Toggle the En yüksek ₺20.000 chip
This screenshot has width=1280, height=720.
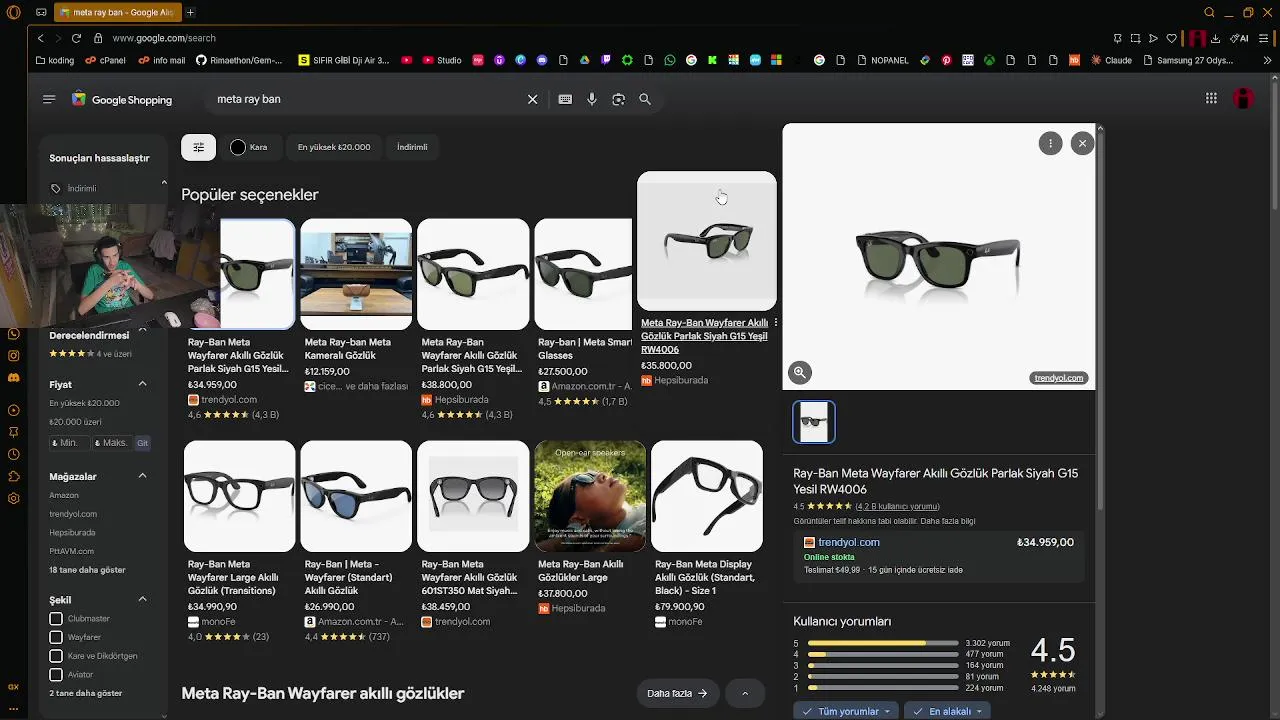[334, 147]
